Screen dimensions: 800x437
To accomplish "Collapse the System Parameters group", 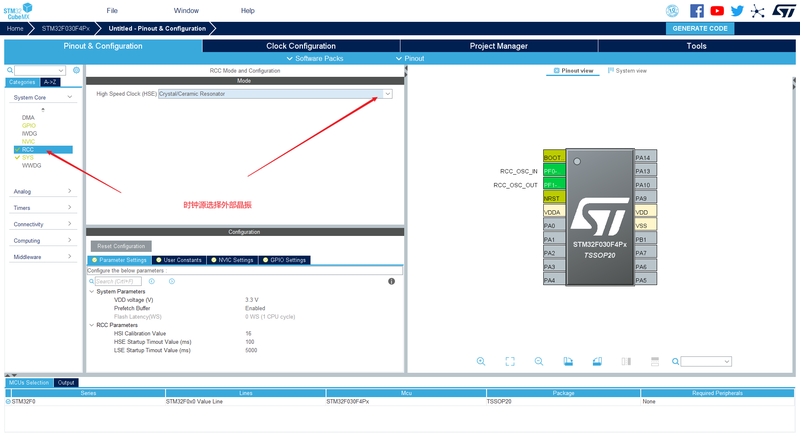I will pos(92,292).
